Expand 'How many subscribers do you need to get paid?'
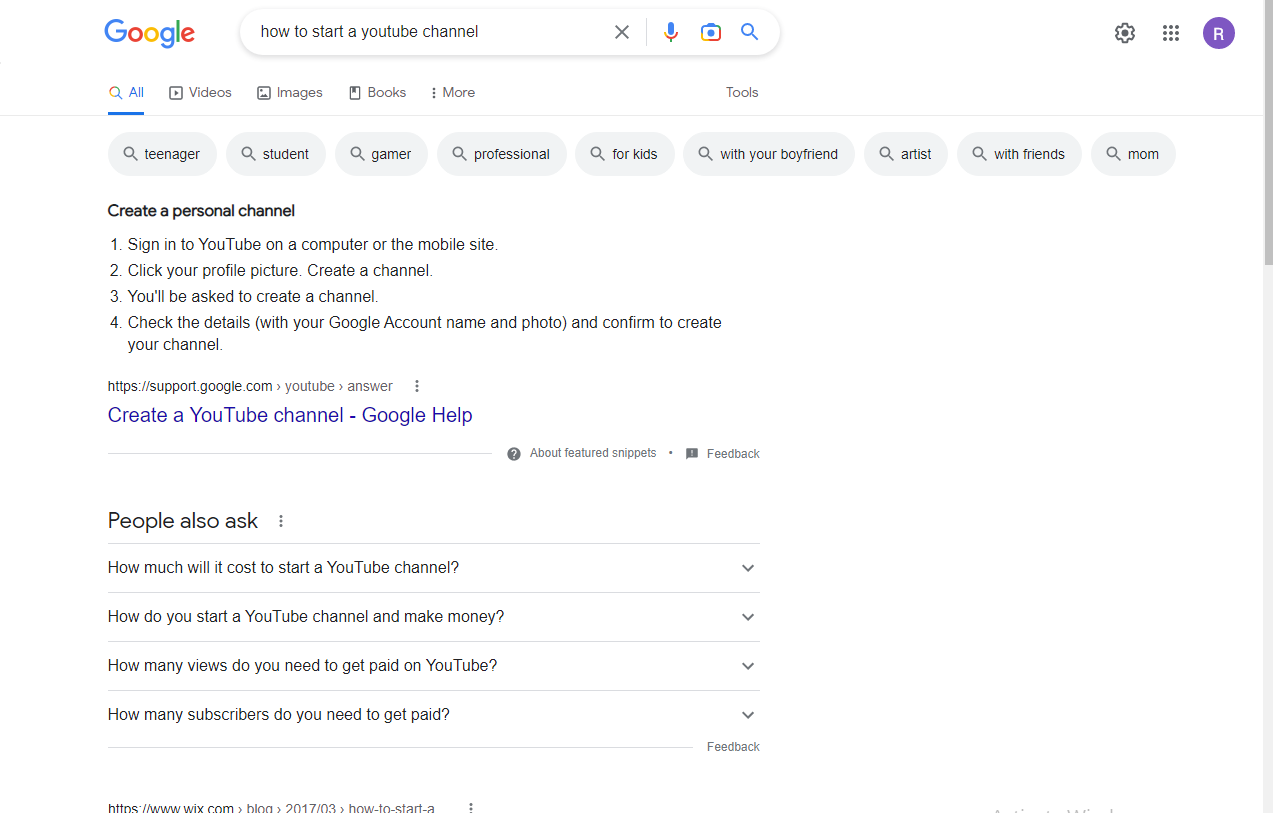1273x813 pixels. click(x=434, y=715)
